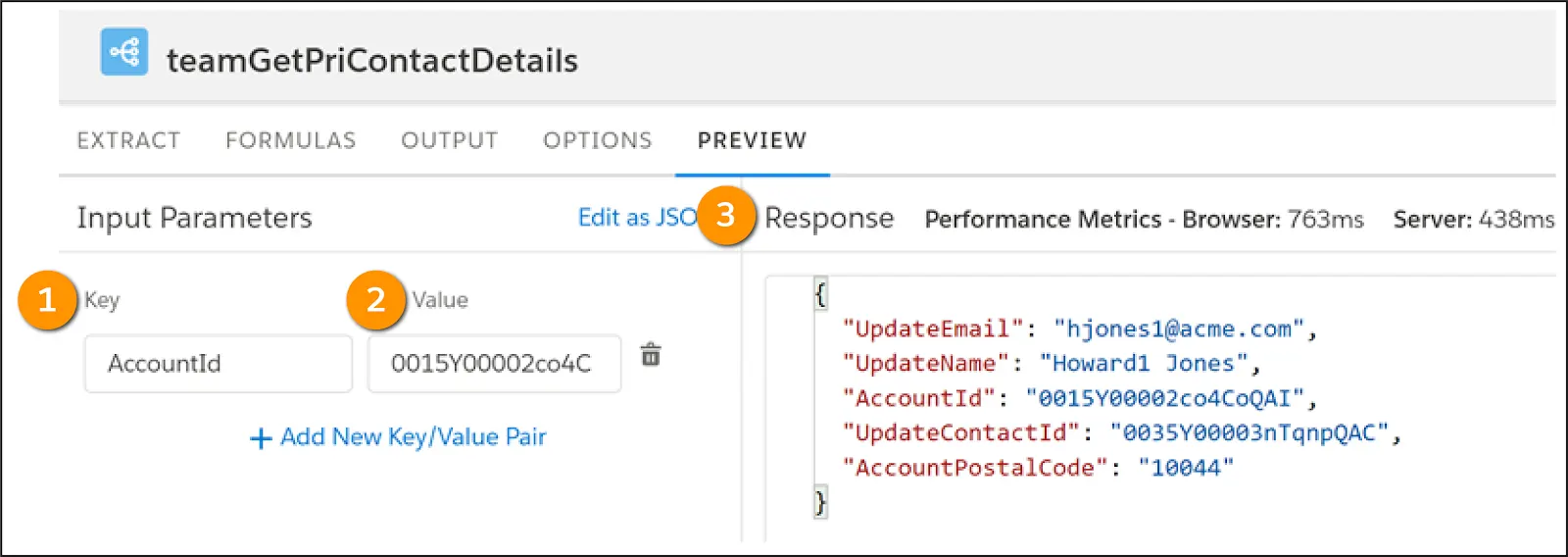
Task: Click the AccountId 0015Y00002co4CoQAI response line
Action: (x=1079, y=398)
